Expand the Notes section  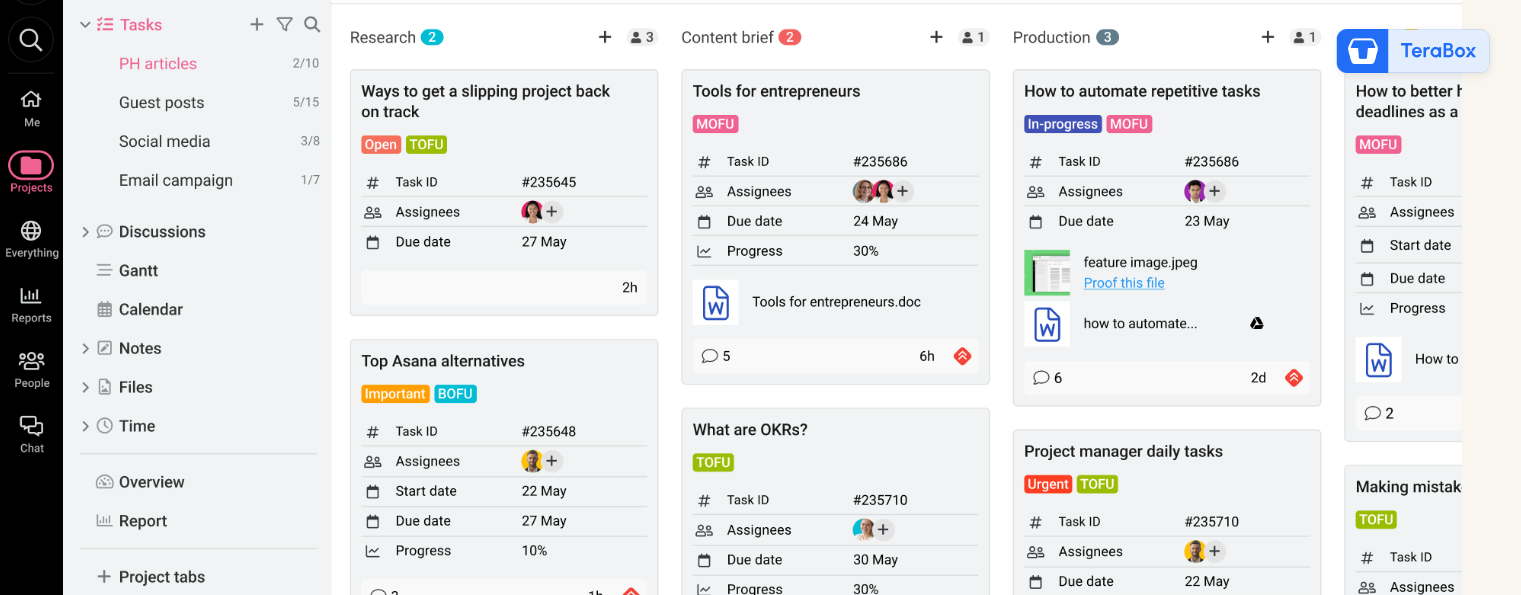point(85,349)
